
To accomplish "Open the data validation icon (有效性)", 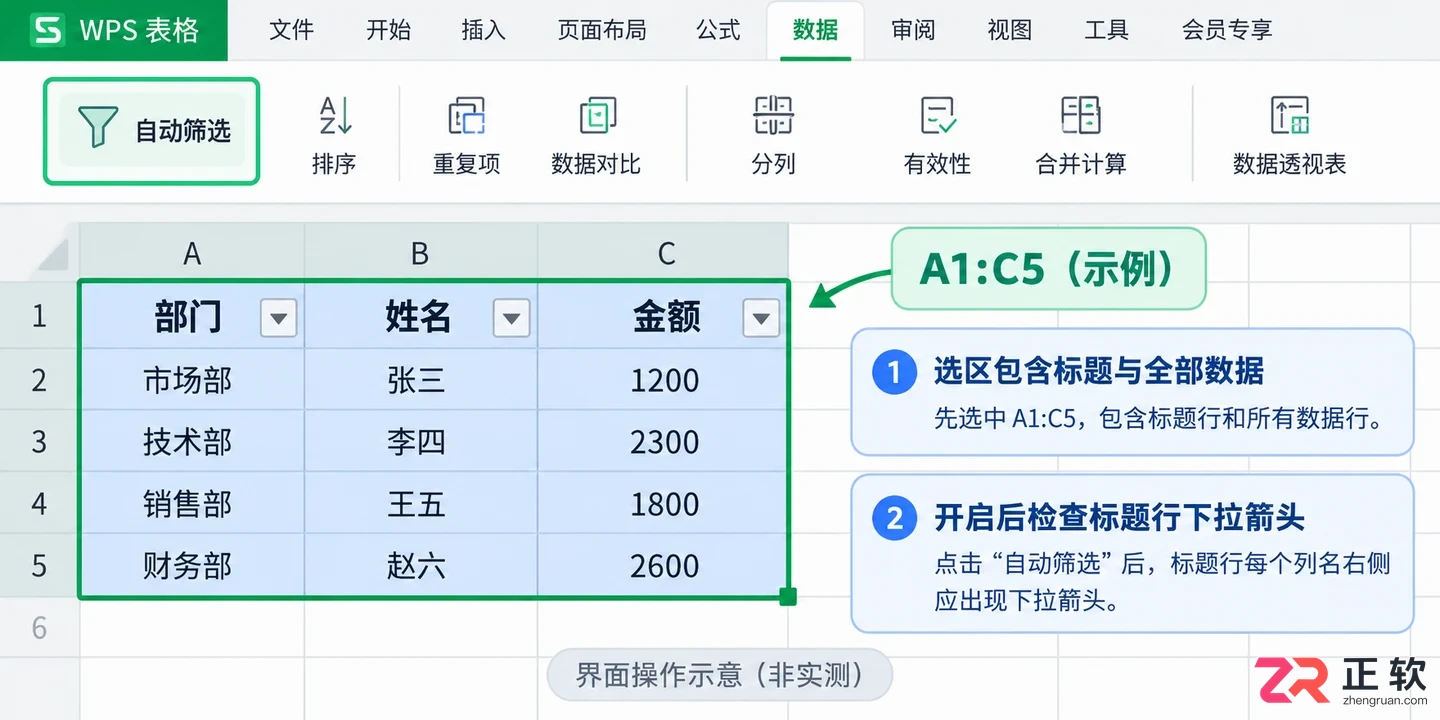I will pos(938,116).
